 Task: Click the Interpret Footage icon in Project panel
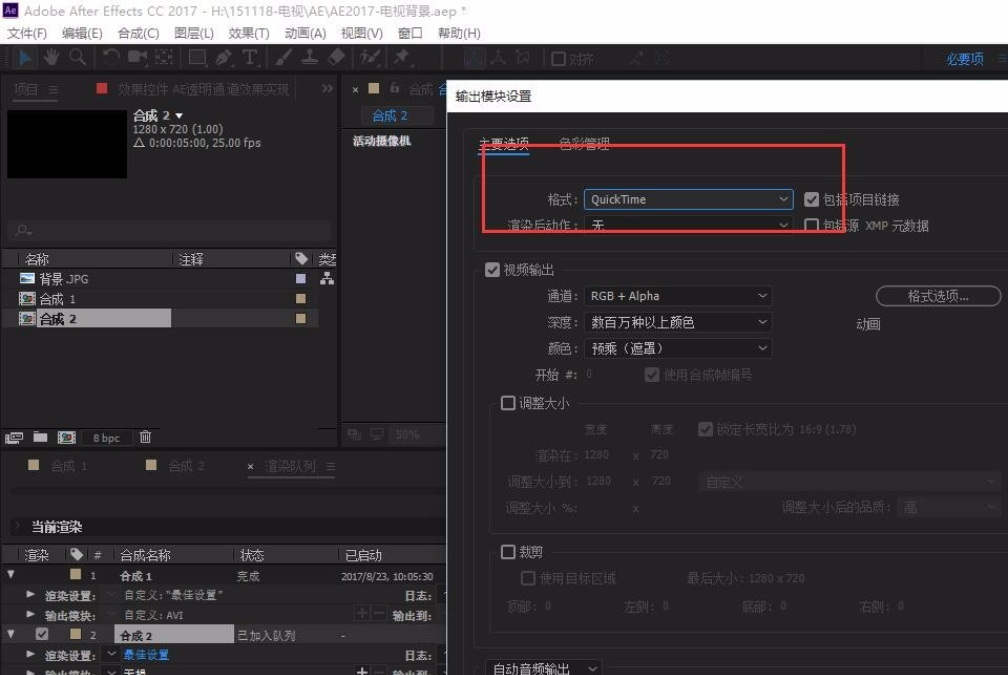[x=14, y=437]
